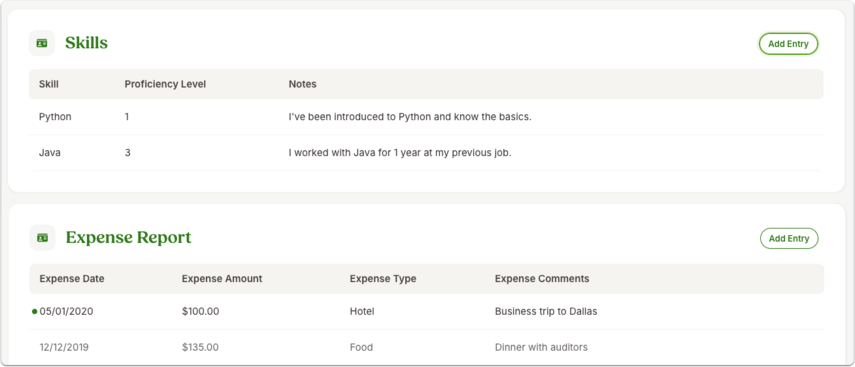
Task: Click the Expense Type column header
Action: coord(383,279)
